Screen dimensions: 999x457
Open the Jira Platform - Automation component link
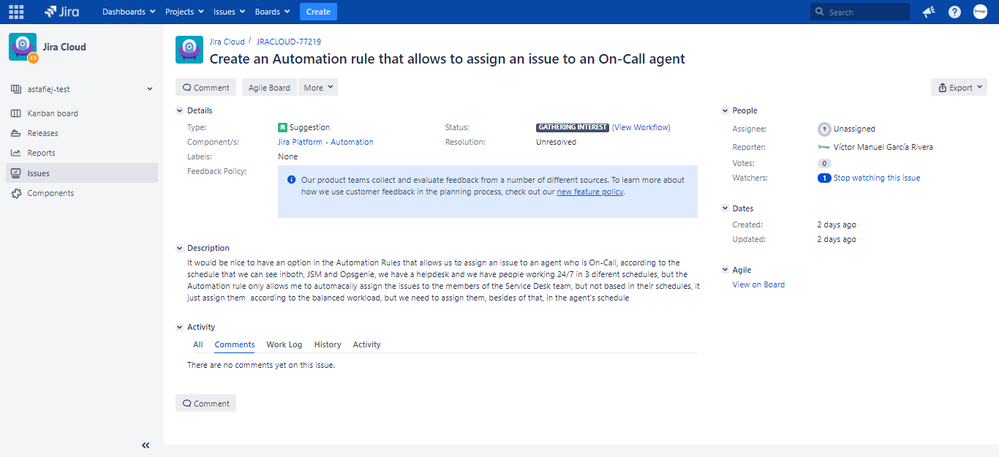tap(326, 142)
